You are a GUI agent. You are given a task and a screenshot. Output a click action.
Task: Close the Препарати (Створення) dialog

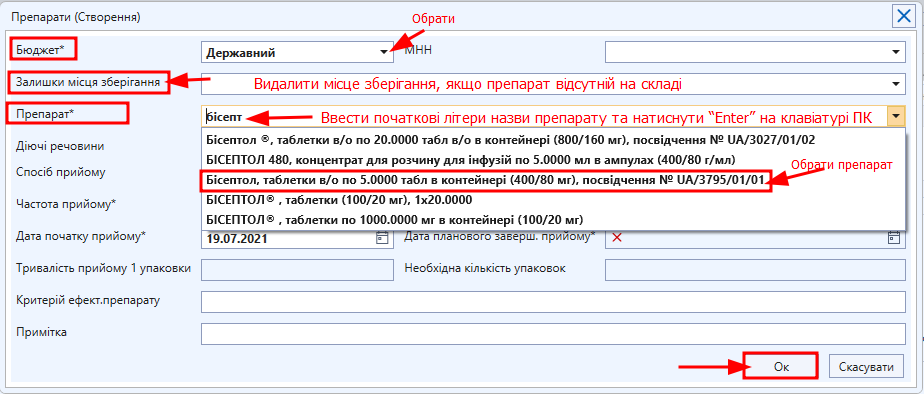[903, 16]
